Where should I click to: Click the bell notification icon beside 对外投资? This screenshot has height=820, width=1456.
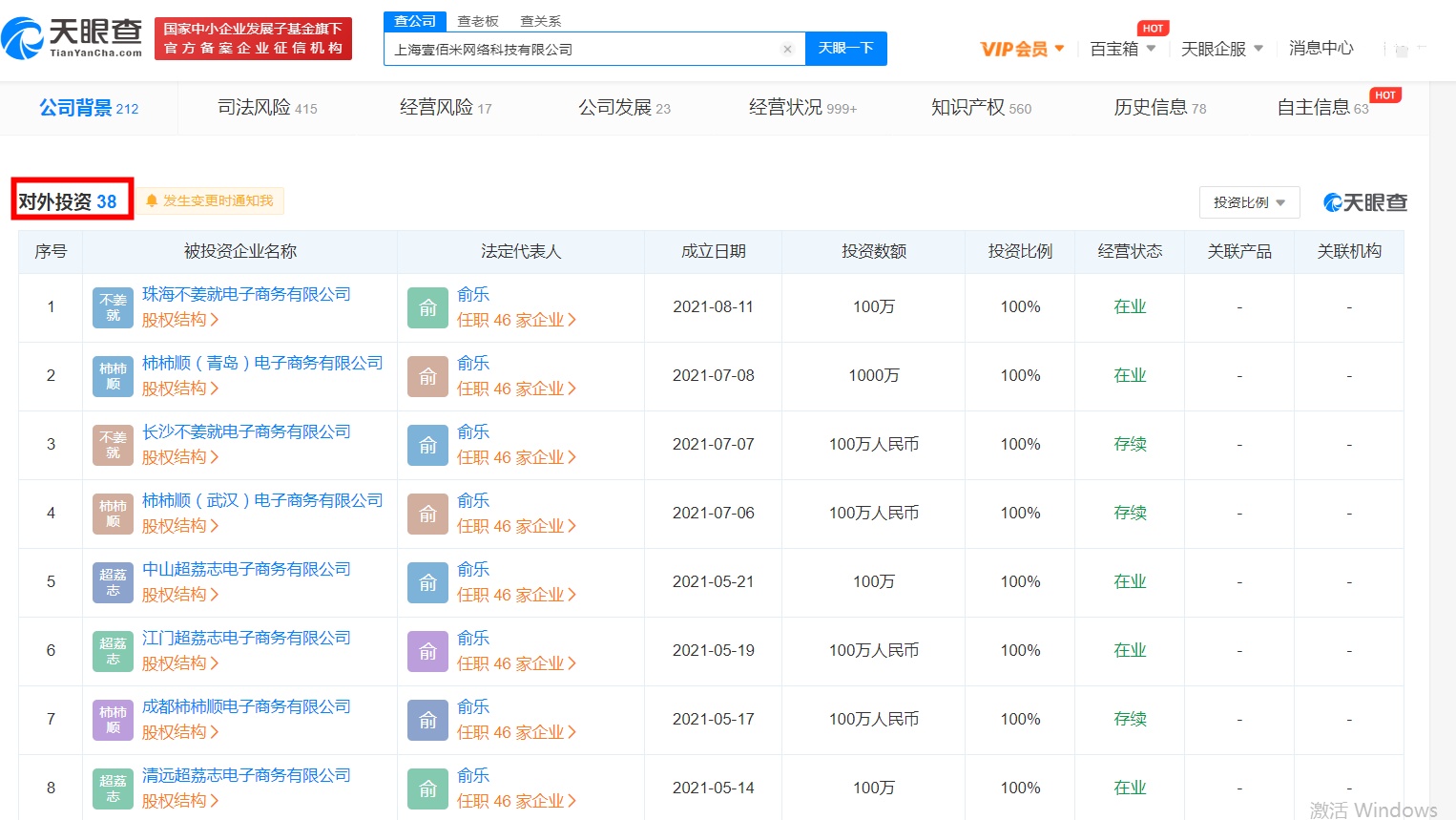click(x=152, y=200)
